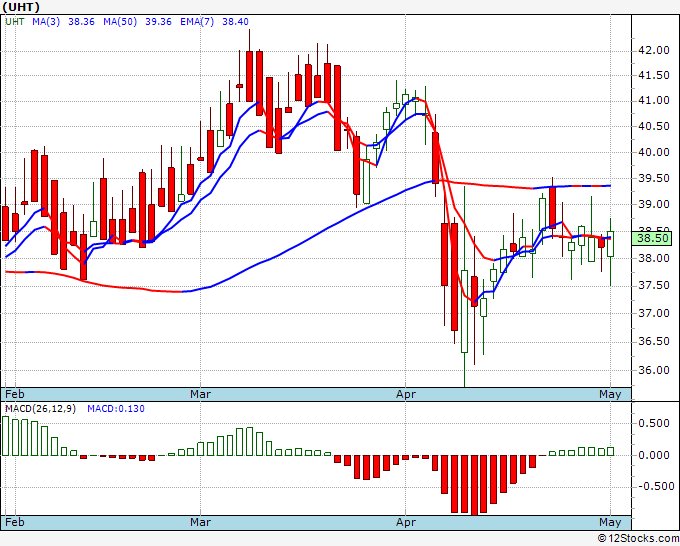Click May on the price chart time axis
Image resolution: width=680 pixels, height=546 pixels.
[x=610, y=394]
